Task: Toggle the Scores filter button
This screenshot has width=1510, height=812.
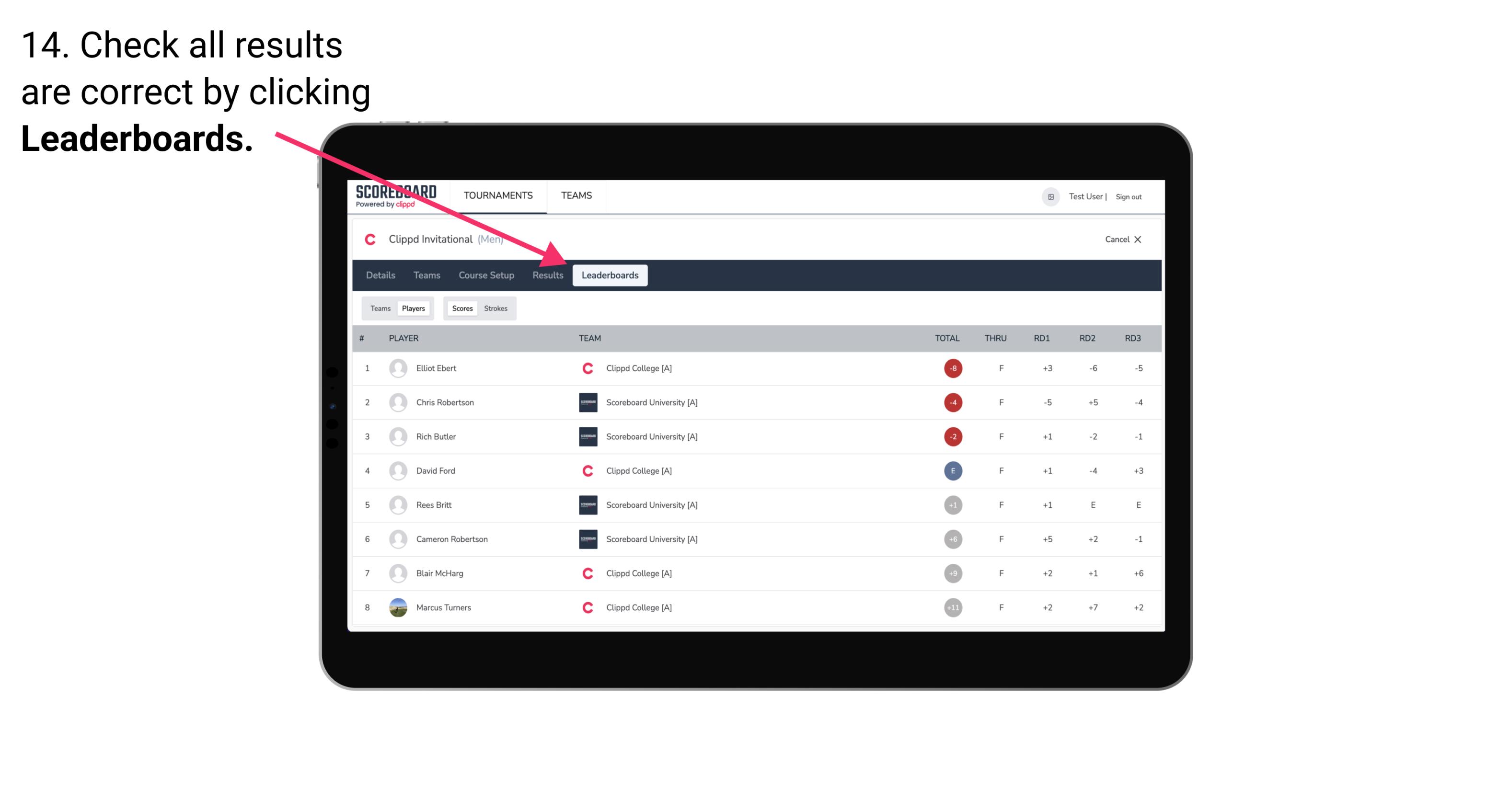Action: (462, 308)
